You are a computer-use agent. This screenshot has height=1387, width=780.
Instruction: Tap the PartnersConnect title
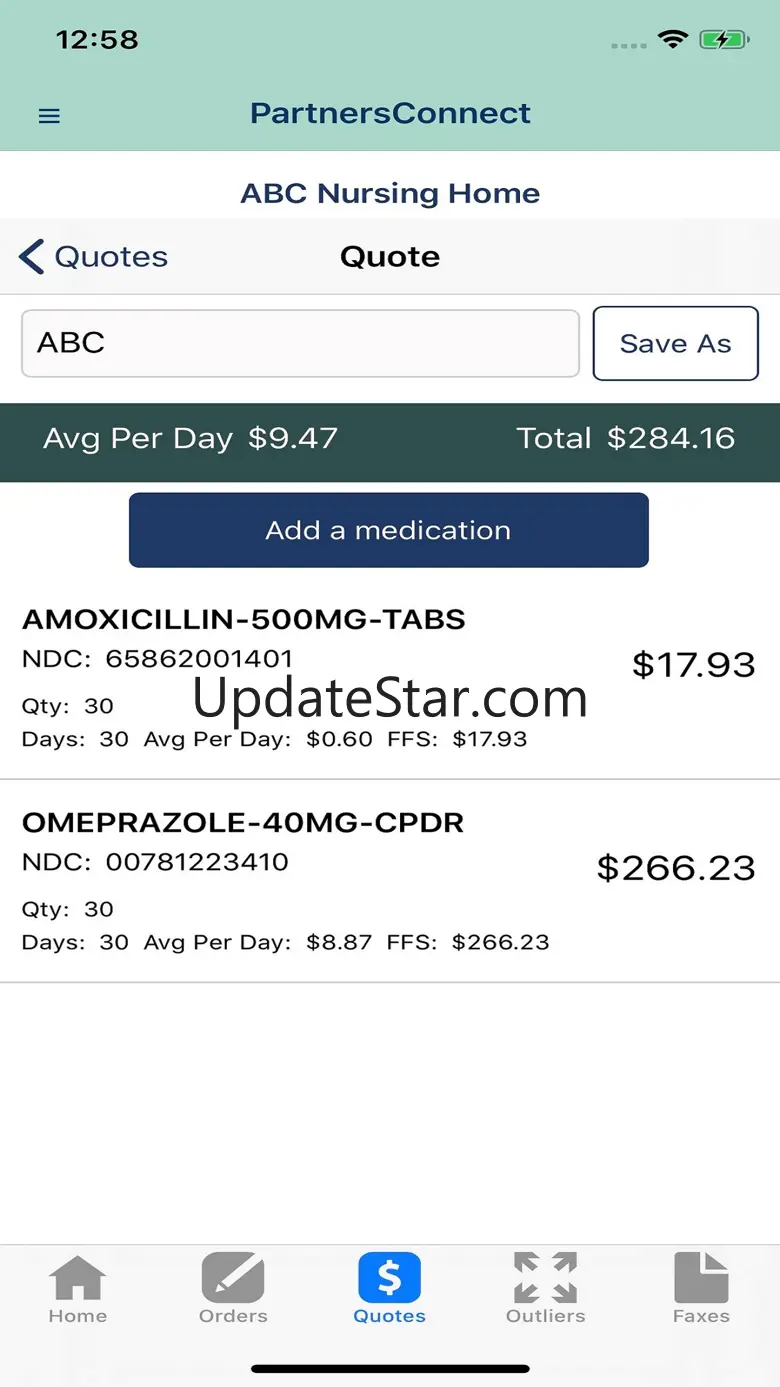[x=390, y=113]
